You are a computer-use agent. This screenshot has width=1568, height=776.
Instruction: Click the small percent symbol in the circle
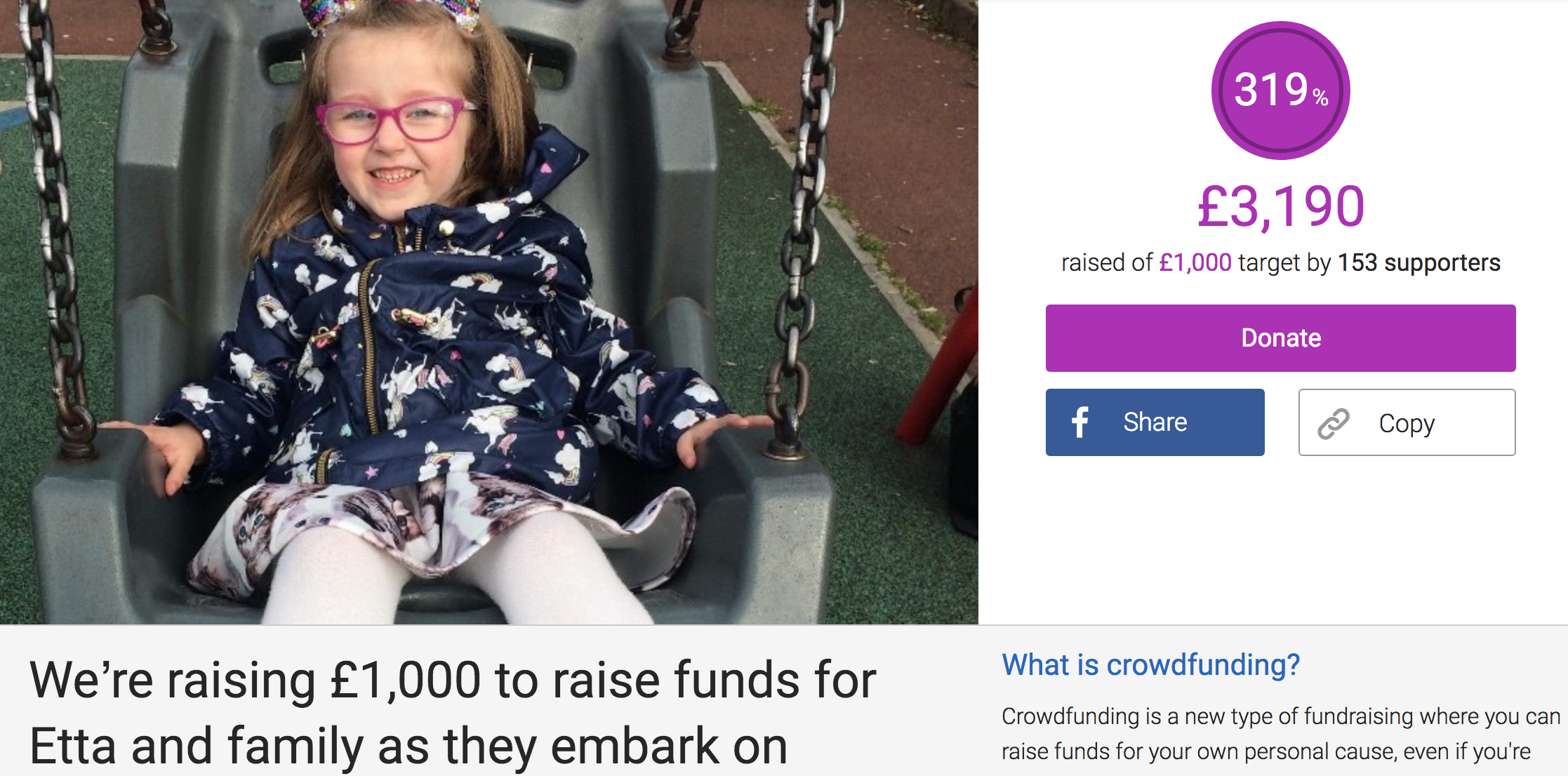[x=1320, y=98]
